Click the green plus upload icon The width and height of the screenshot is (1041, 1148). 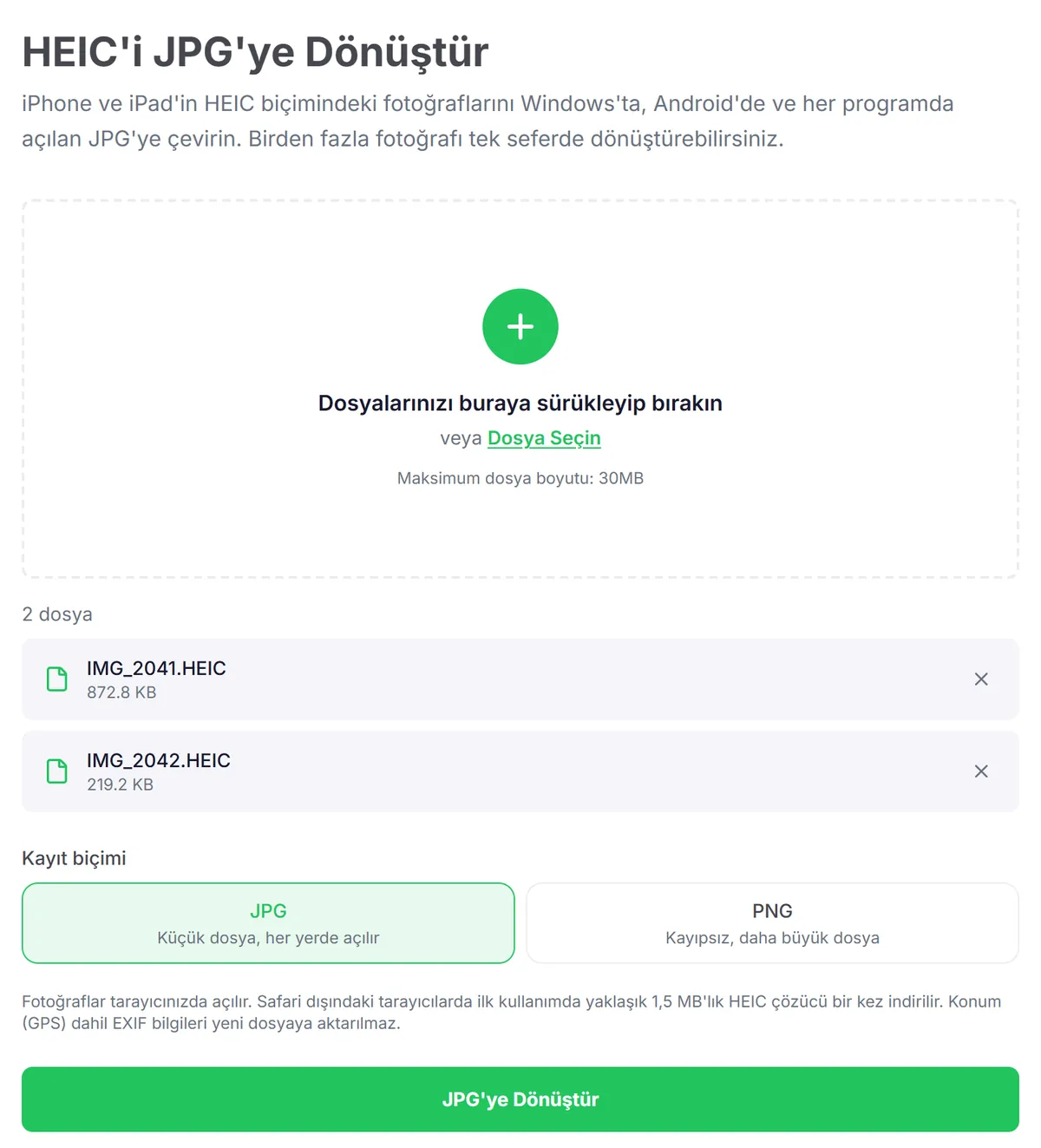[520, 326]
